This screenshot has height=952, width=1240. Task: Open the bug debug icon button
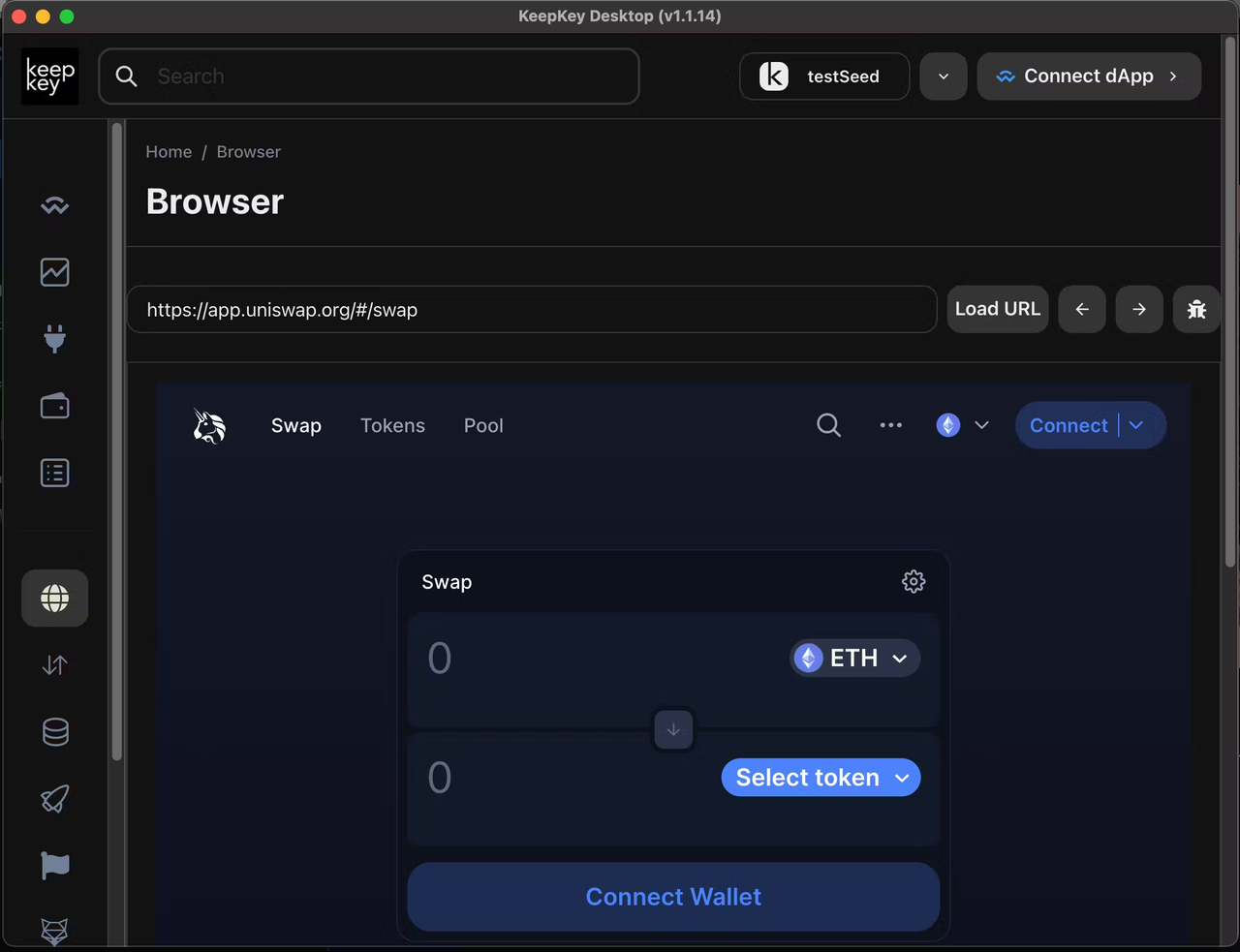point(1196,309)
